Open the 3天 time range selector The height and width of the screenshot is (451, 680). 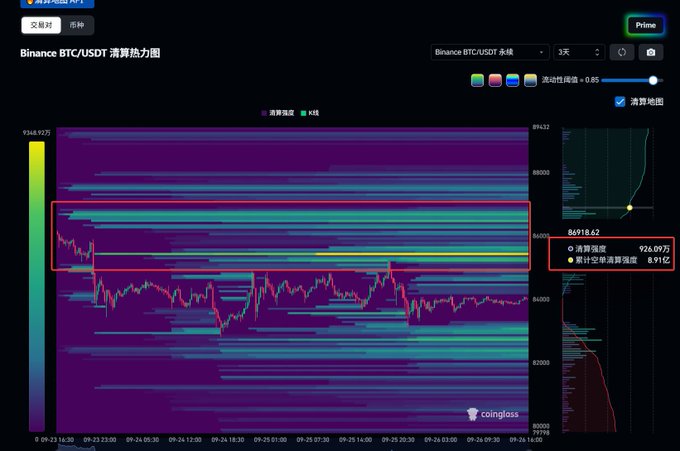(x=579, y=52)
